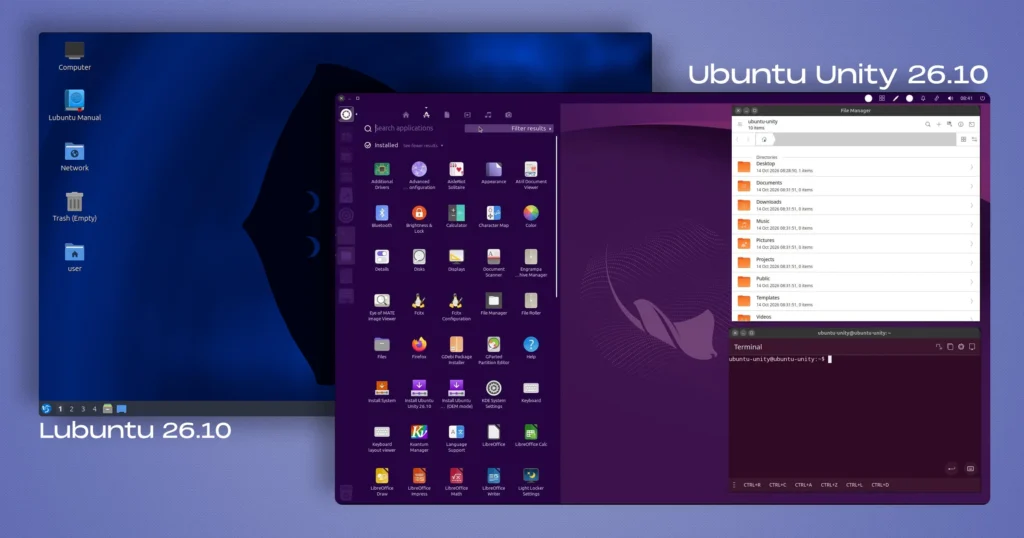The height and width of the screenshot is (538, 1024).
Task: Click the File Manager search icon
Action: pyautogui.click(x=927, y=124)
